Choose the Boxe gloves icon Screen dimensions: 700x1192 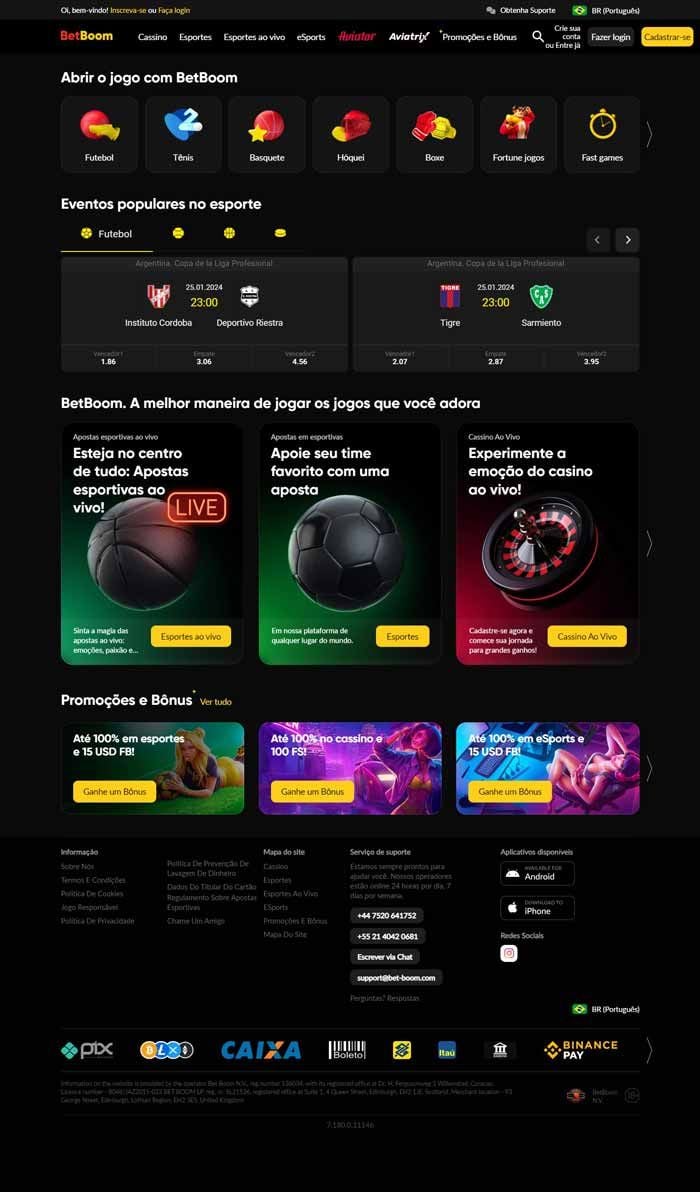(x=434, y=125)
